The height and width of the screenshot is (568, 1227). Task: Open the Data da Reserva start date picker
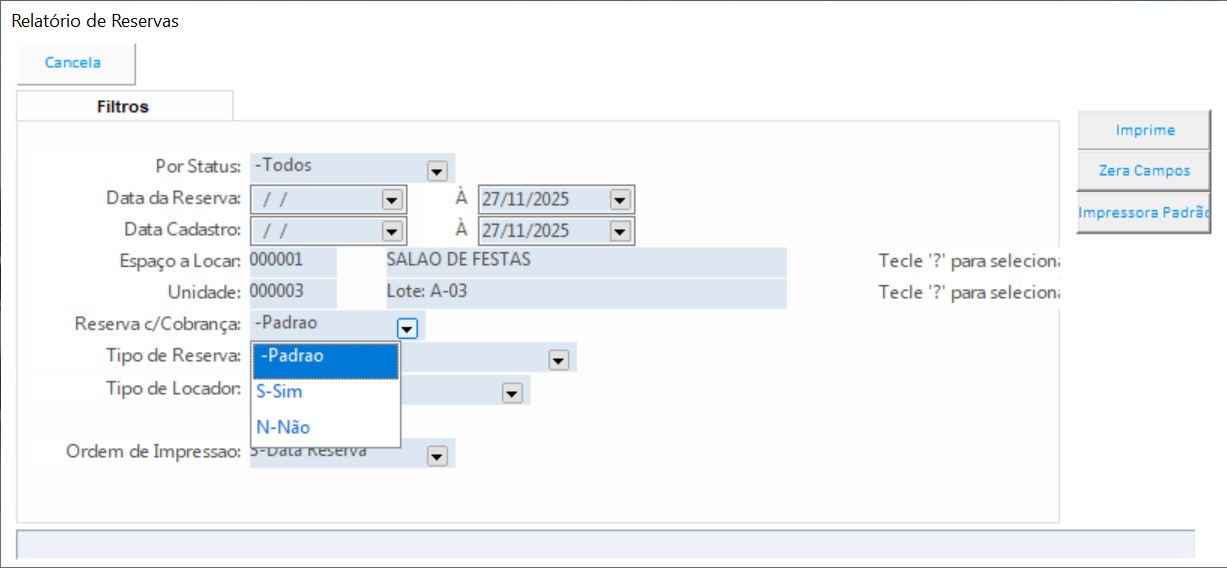pos(391,200)
